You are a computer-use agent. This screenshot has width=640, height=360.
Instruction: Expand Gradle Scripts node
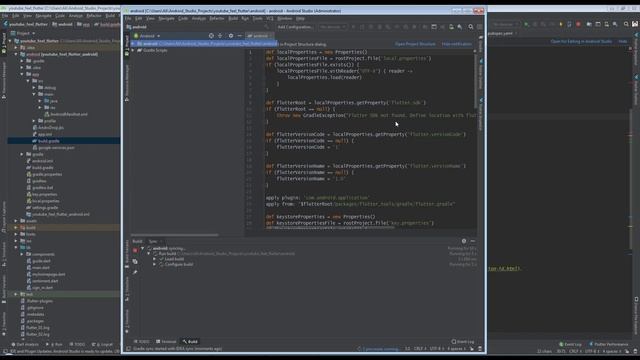133,50
